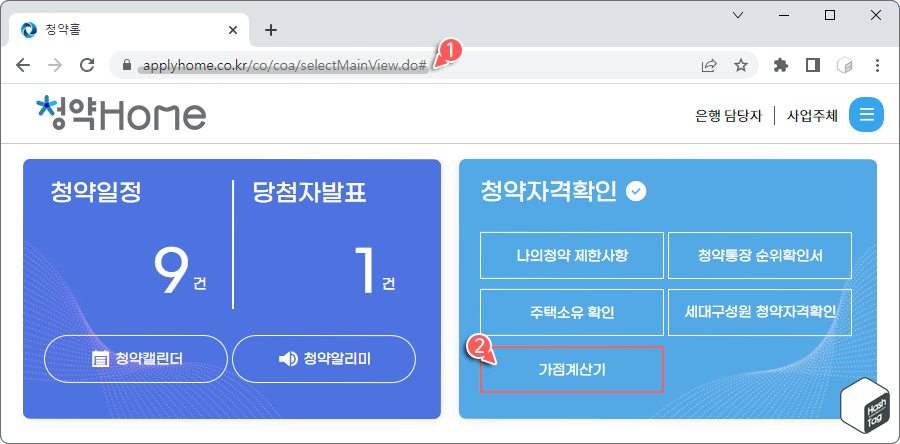The height and width of the screenshot is (444, 900).
Task: Open the Chrome three-dot menu
Action: 877,65
